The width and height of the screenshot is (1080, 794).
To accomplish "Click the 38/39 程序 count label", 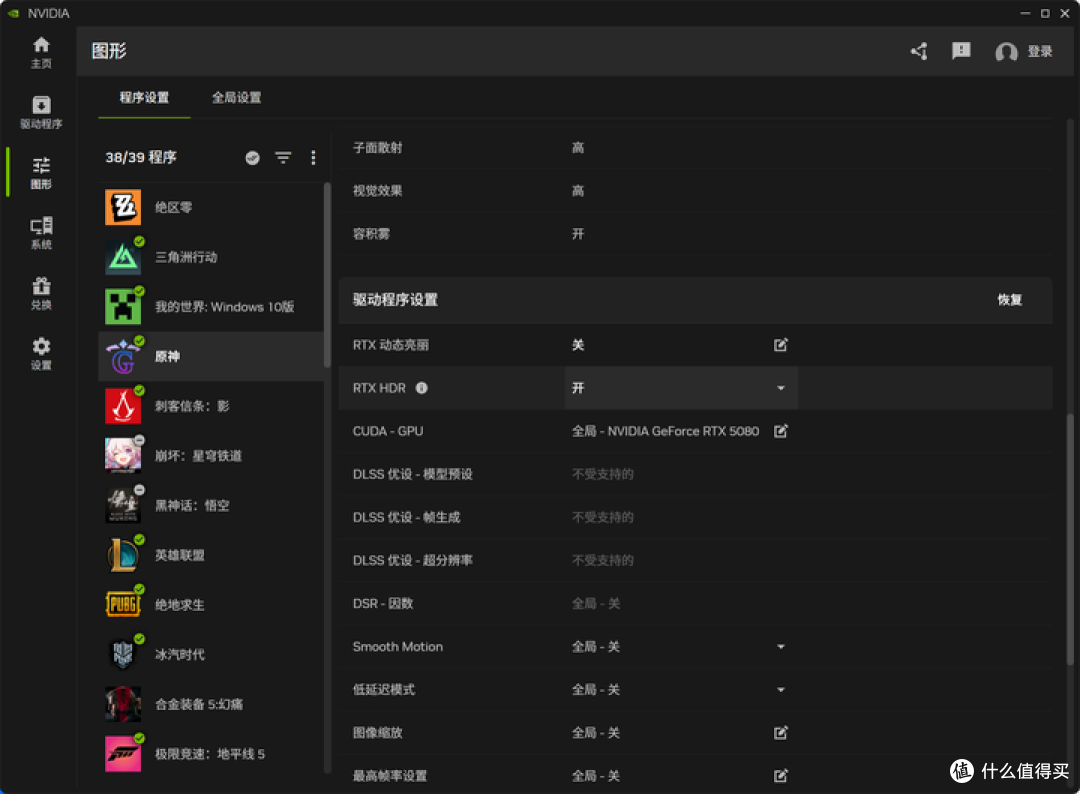I will [141, 158].
